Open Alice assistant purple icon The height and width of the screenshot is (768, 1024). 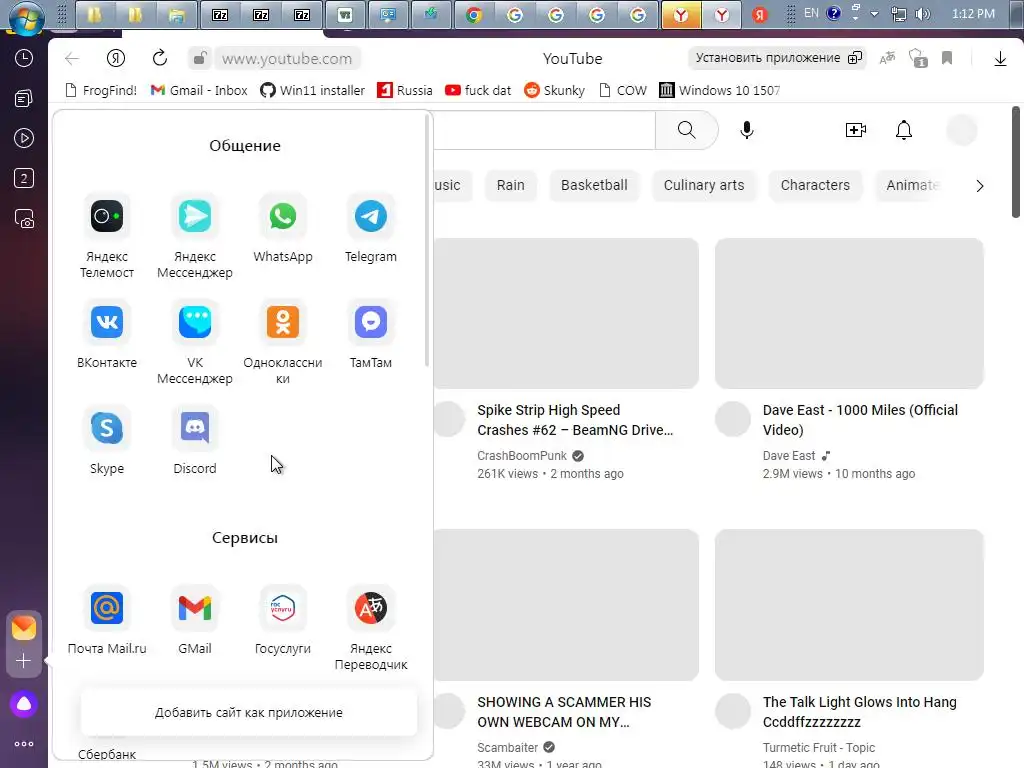(x=24, y=704)
